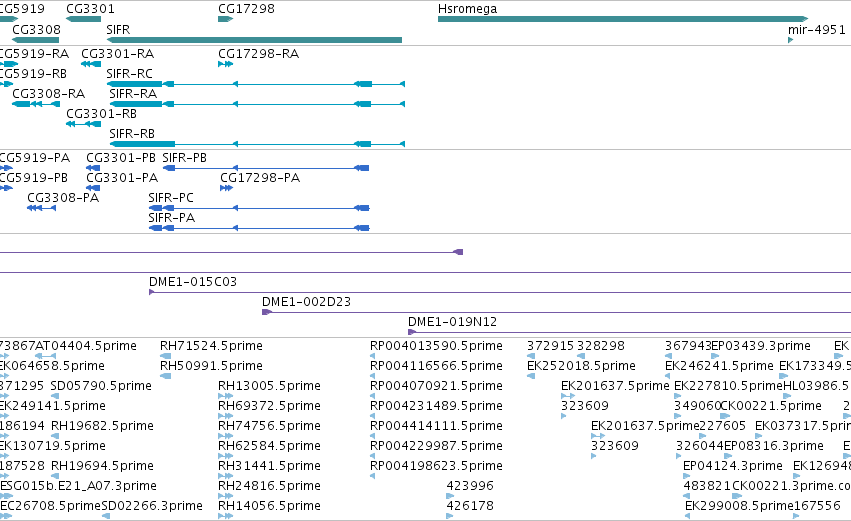
Task: Select transcript SIFR-RA
Action: 257,104
